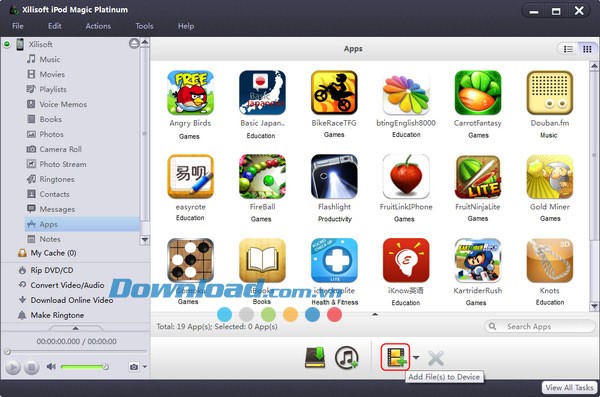Open the Help menu
600x397 pixels.
(186, 26)
